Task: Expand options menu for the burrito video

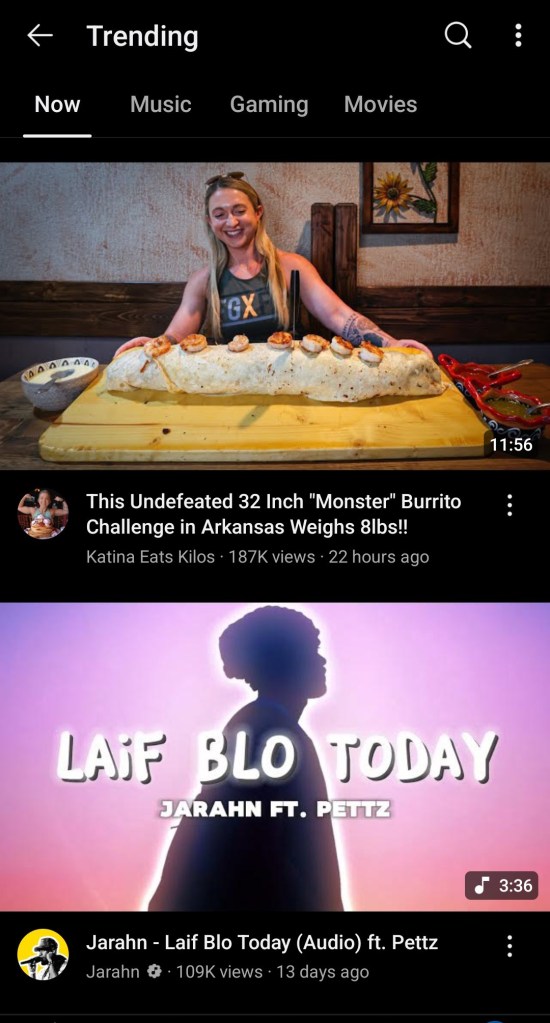Action: pyautogui.click(x=510, y=505)
